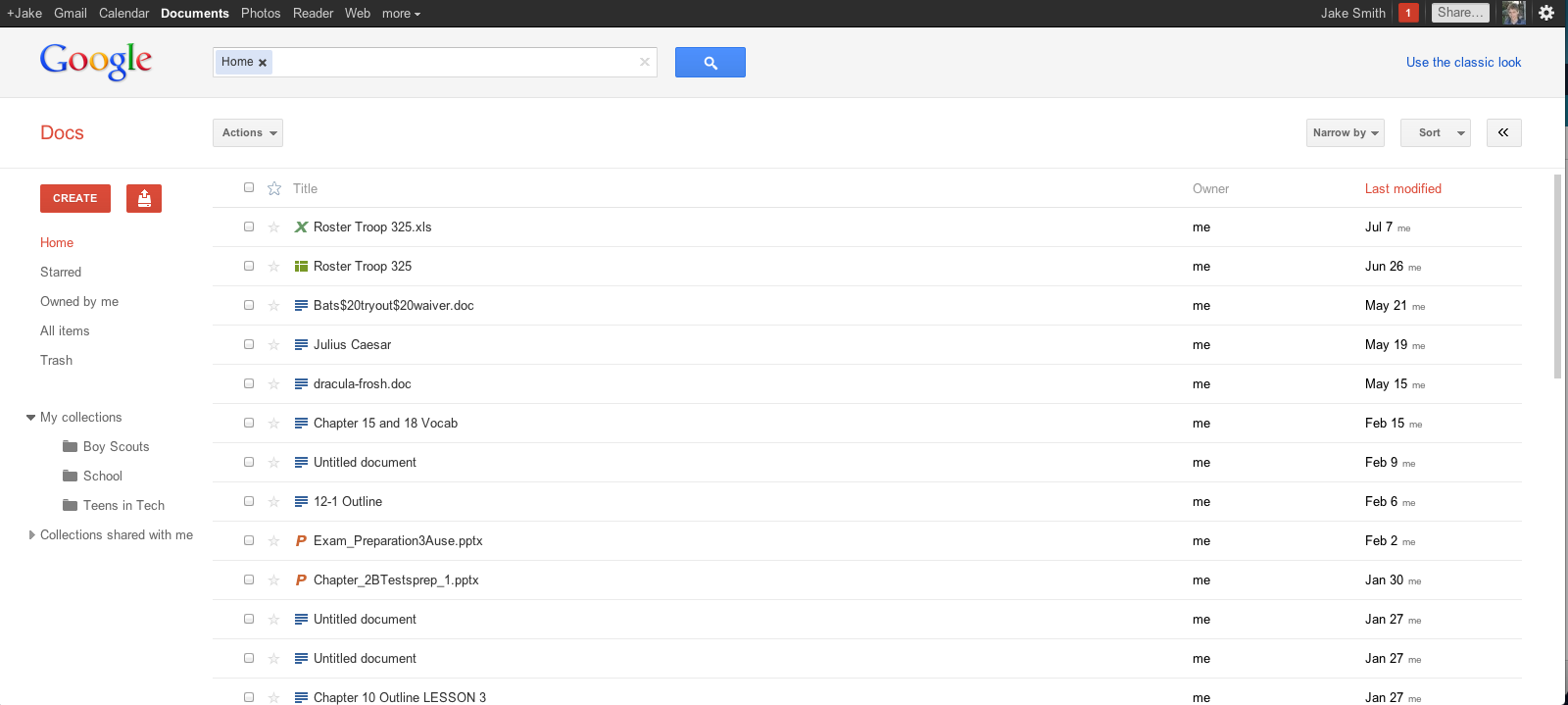Image resolution: width=1568 pixels, height=705 pixels.
Task: Open the Boy Scouts folder
Action: pyautogui.click(x=116, y=446)
